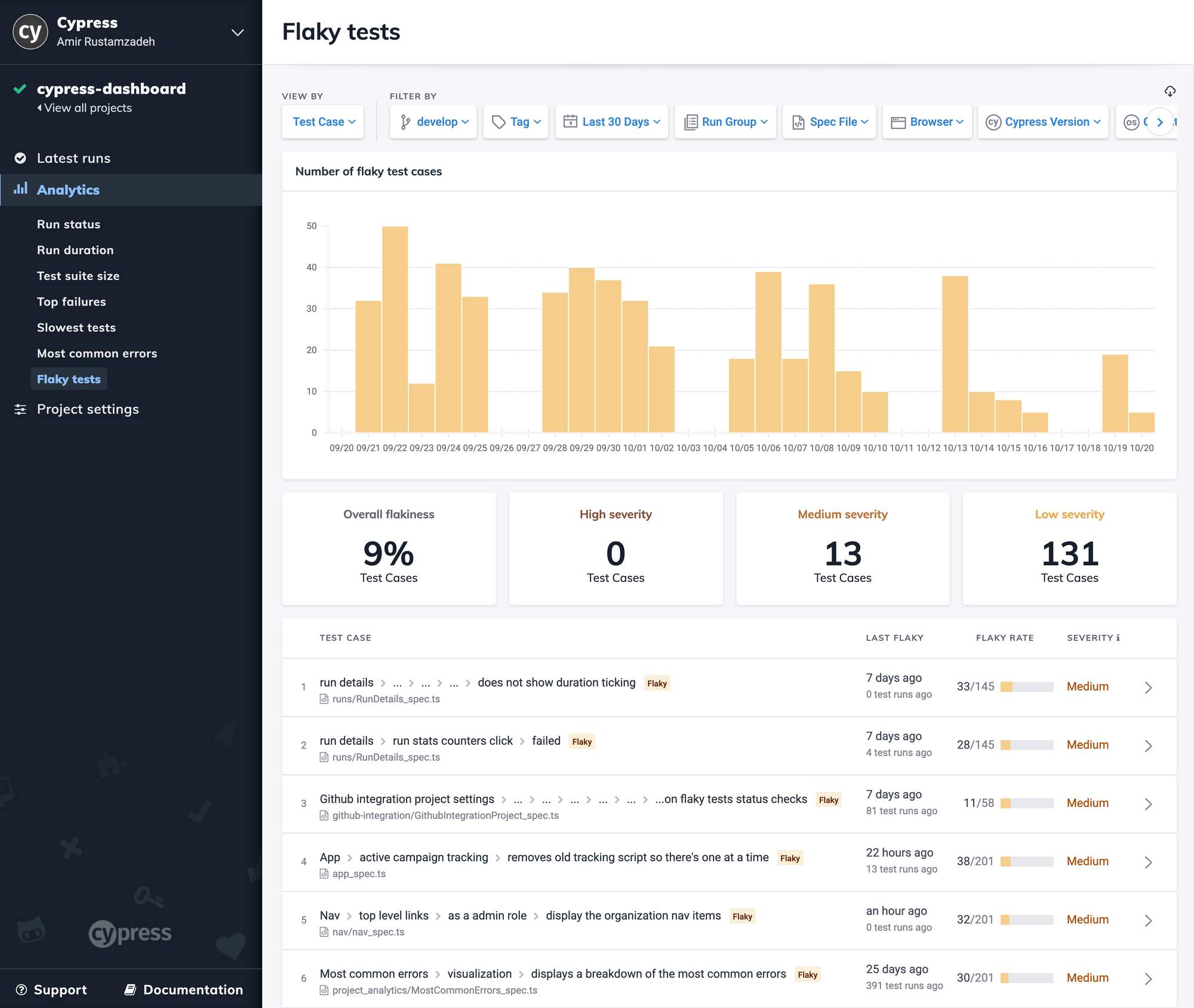
Task: Click the severity info icon
Action: (1118, 638)
